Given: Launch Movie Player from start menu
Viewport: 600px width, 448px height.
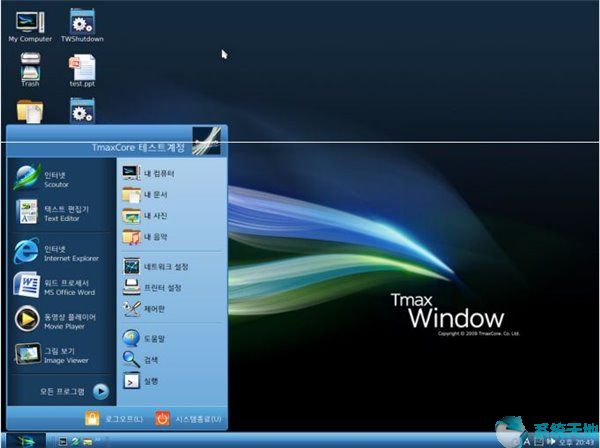Looking at the screenshot, I should (55, 320).
